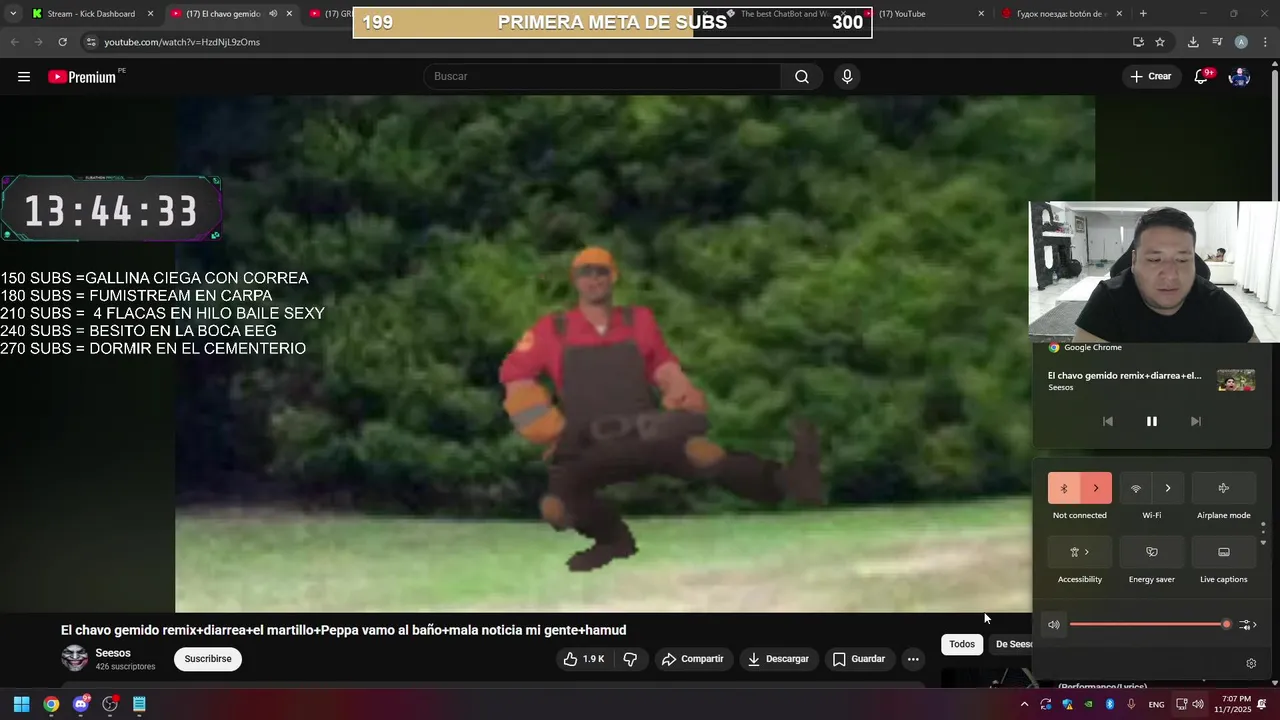Open YouTube notifications bell
1280x720 pixels.
(1202, 77)
